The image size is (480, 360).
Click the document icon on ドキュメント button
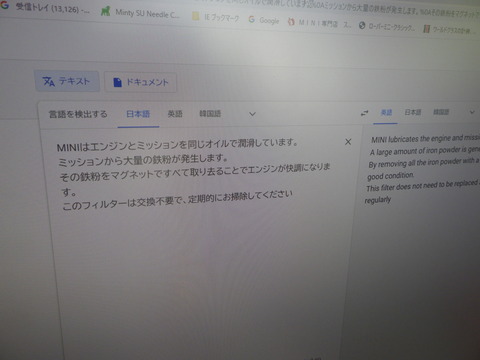coord(117,82)
